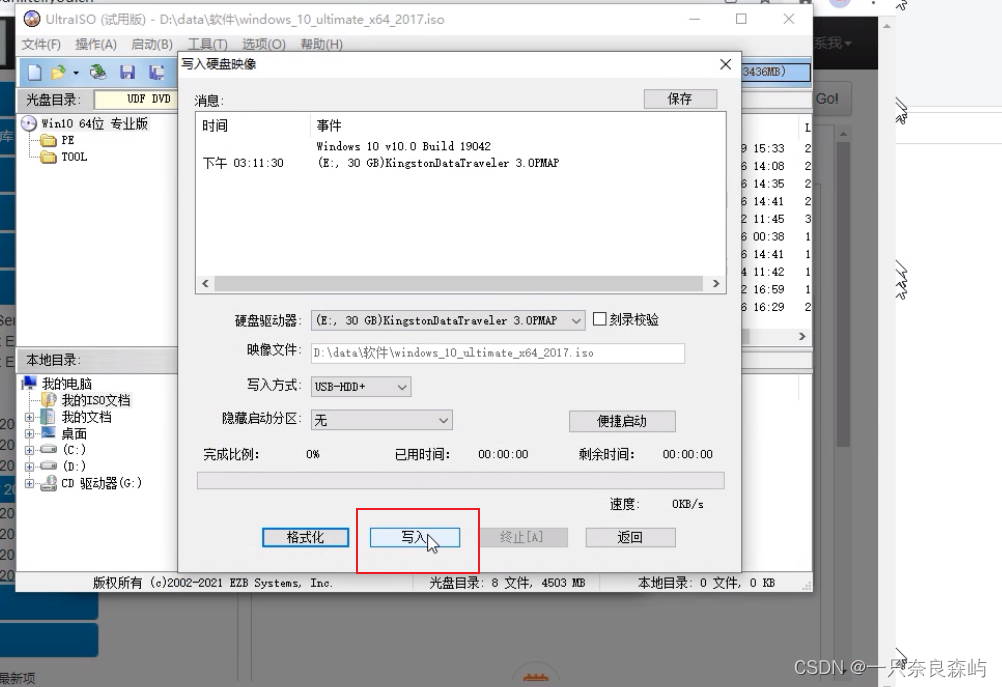Image resolution: width=1002 pixels, height=687 pixels.
Task: Click the Go! button in browser window
Action: pyautogui.click(x=827, y=98)
